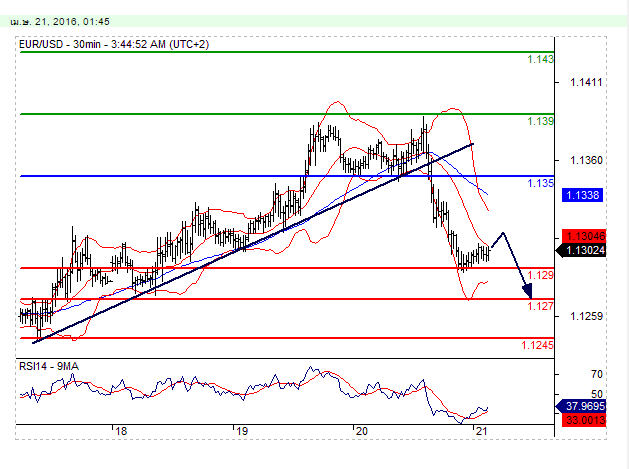Click the black 1.13024 current price tag
This screenshot has height=469, width=629.
coord(581,250)
